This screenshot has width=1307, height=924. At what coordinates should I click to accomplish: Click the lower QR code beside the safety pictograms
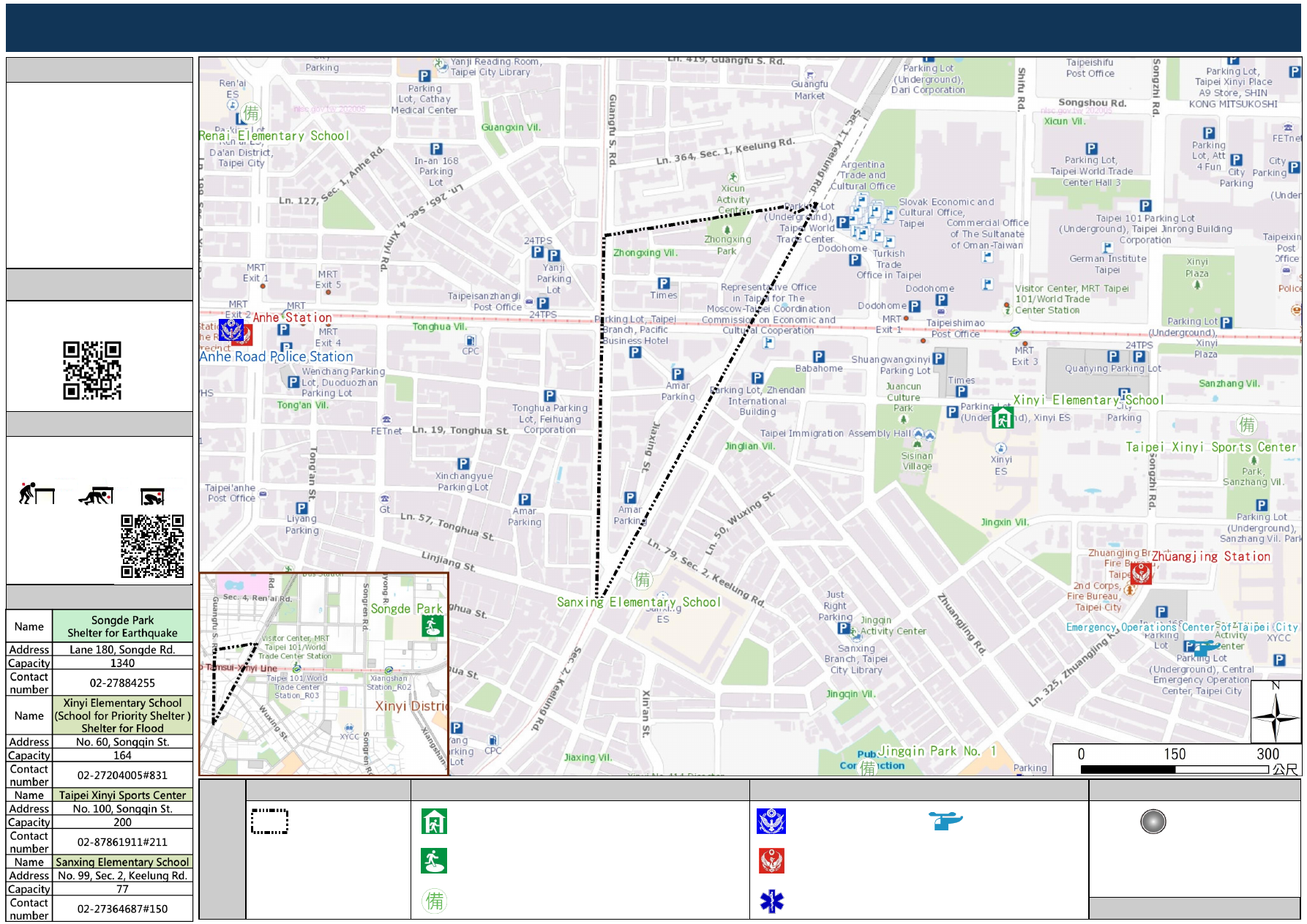click(x=152, y=546)
